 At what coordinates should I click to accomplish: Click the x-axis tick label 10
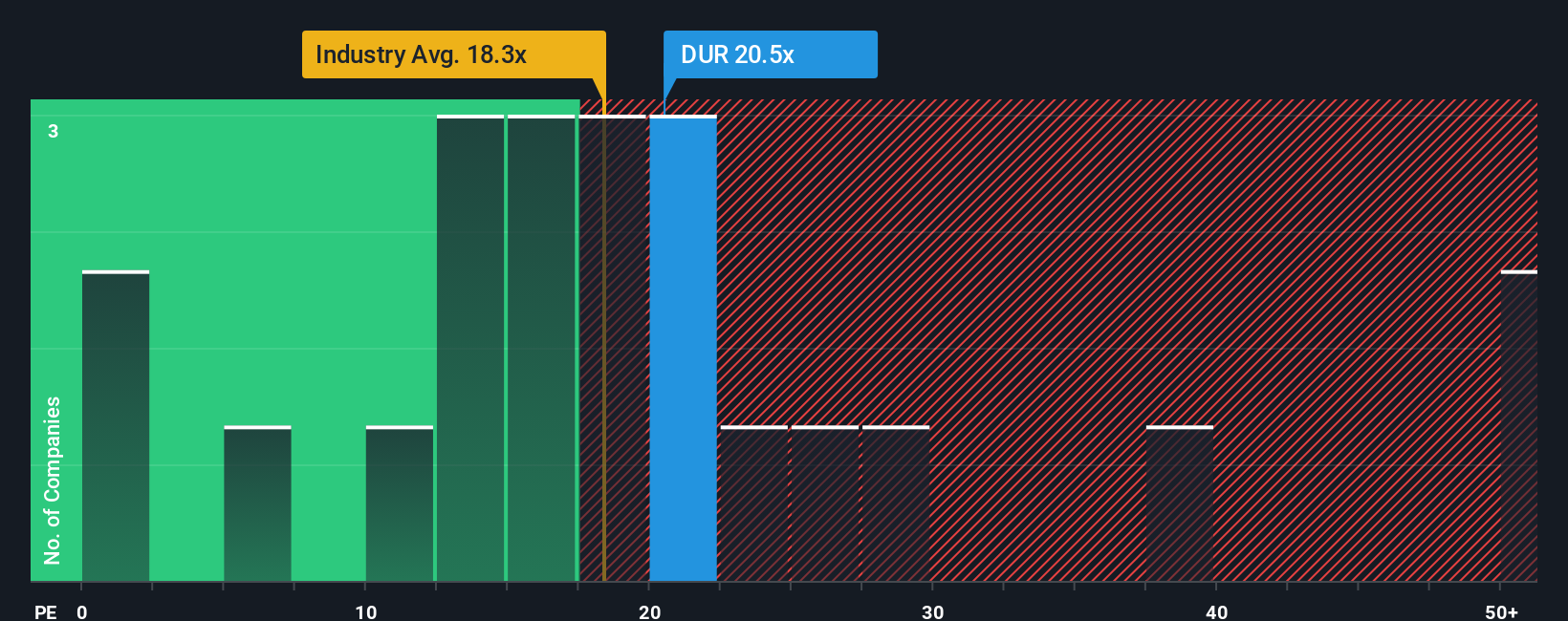(x=366, y=612)
